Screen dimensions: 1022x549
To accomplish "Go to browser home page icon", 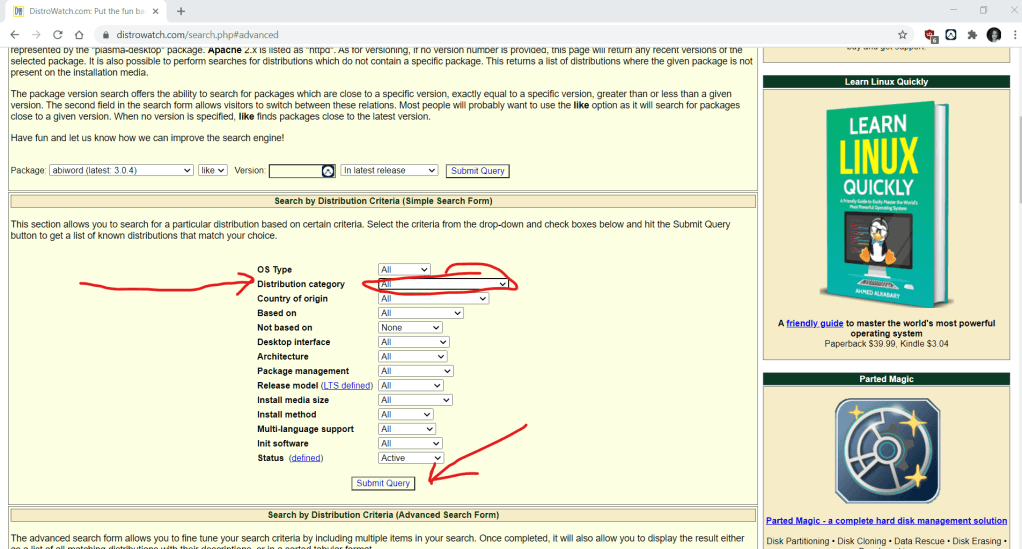I will click(x=79, y=34).
